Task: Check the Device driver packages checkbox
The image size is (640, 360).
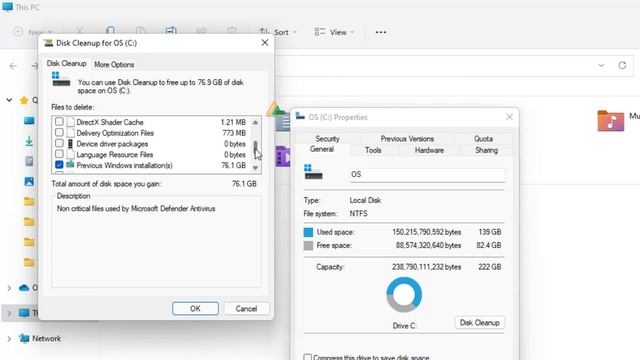Action: [59, 143]
